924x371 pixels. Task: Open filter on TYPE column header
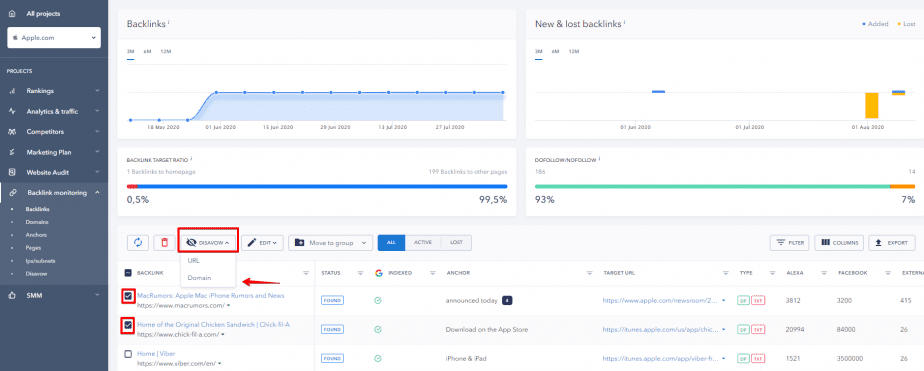click(x=772, y=273)
